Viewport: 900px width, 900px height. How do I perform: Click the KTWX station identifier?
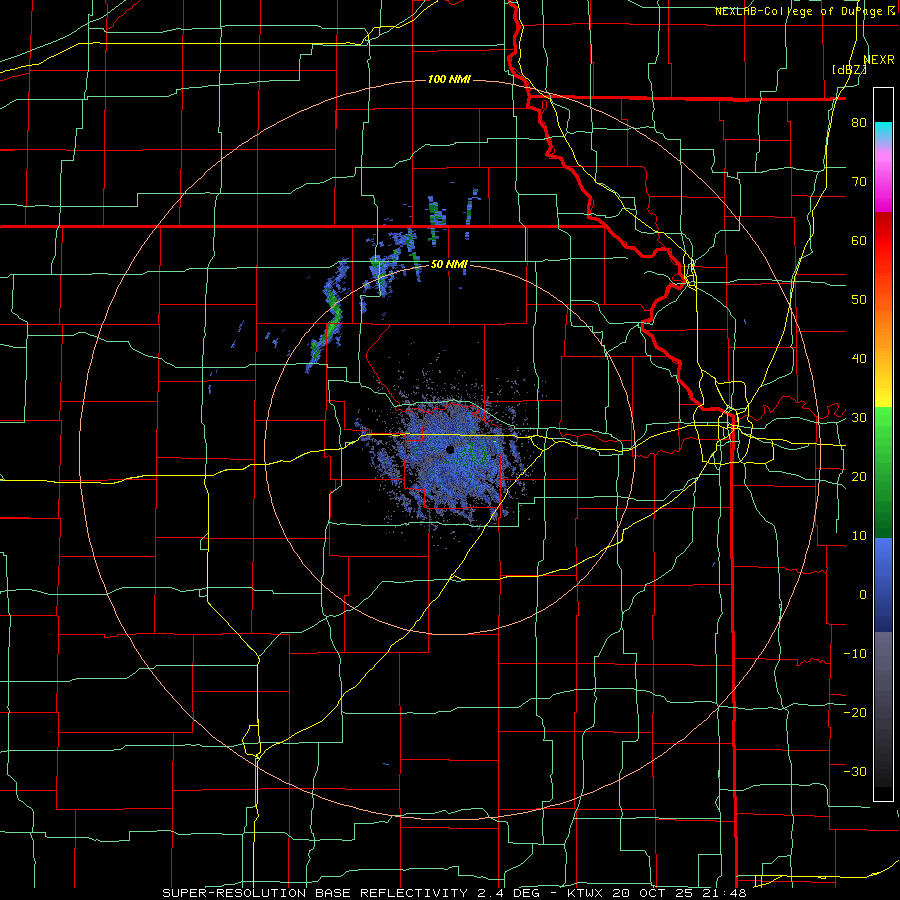tap(586, 893)
